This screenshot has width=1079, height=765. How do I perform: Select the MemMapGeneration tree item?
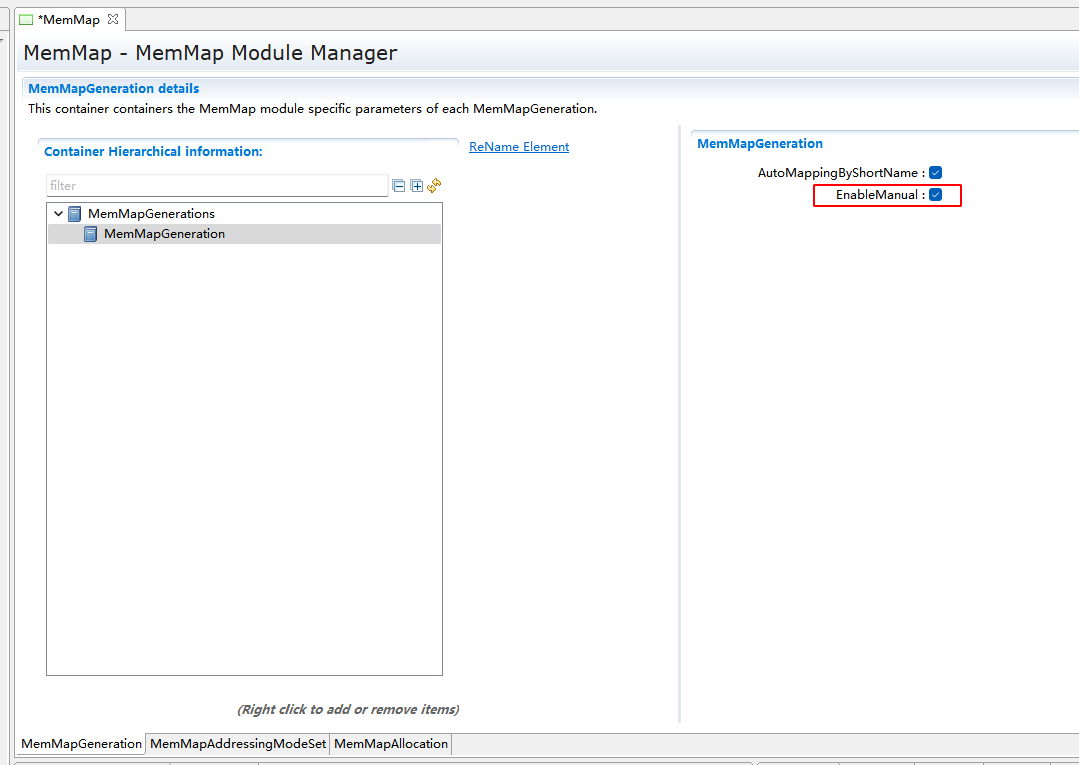[x=164, y=234]
